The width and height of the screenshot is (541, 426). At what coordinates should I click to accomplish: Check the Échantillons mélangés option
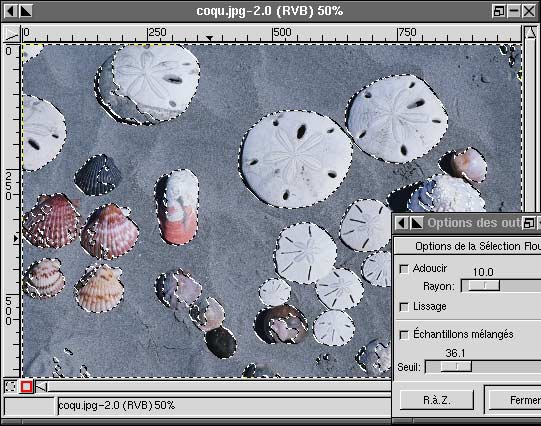[x=404, y=335]
